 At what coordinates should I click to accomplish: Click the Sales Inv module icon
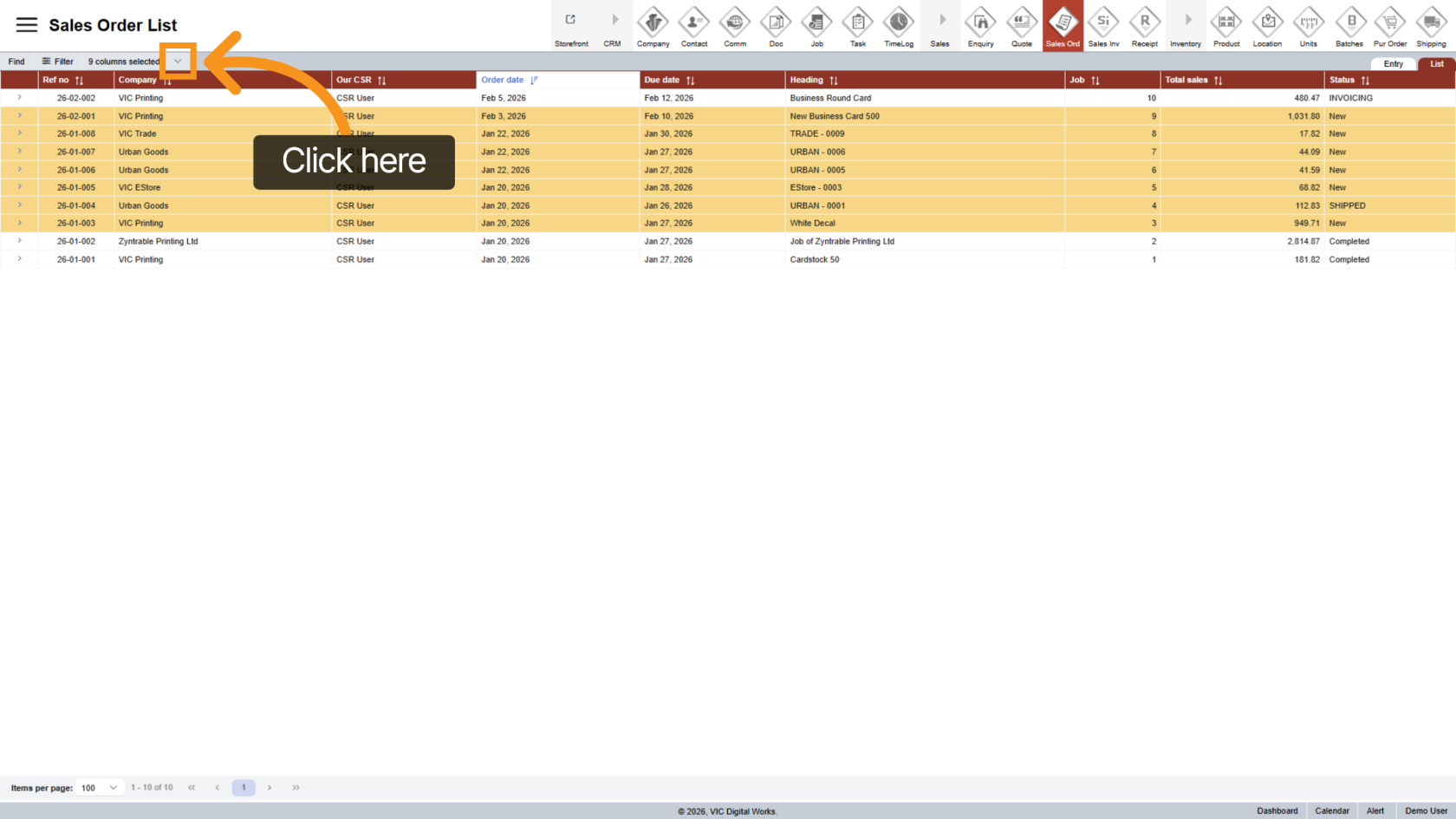pyautogui.click(x=1103, y=26)
